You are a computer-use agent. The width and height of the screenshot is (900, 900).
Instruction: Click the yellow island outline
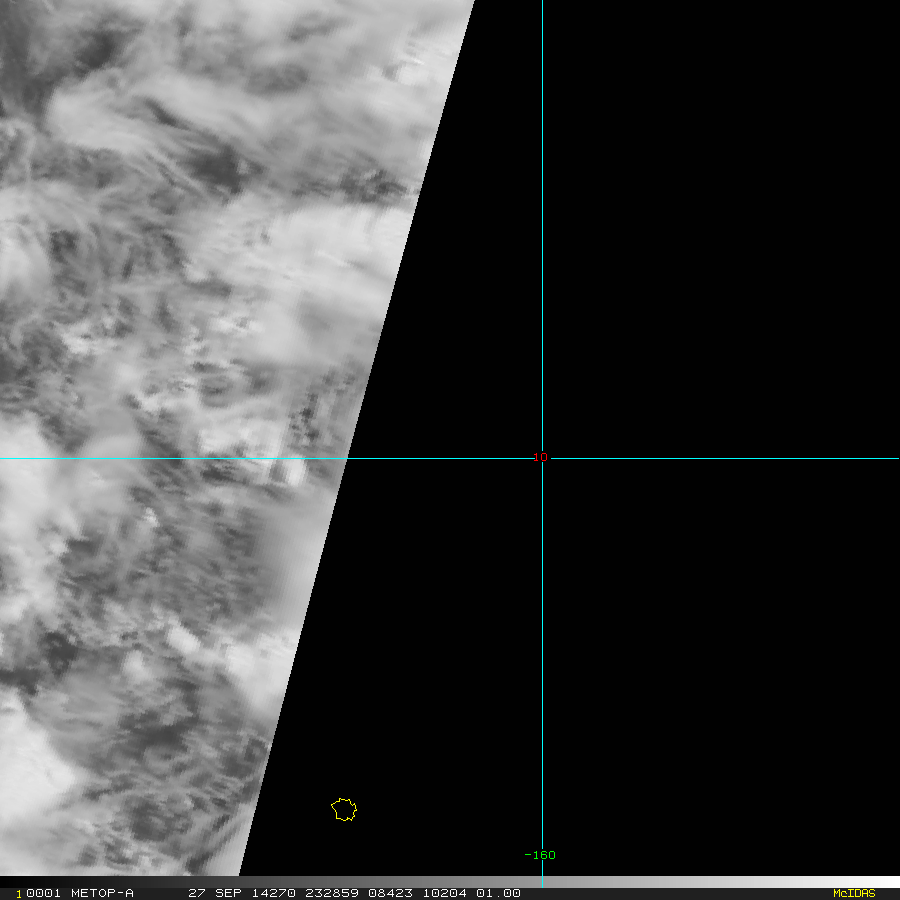pyautogui.click(x=344, y=809)
